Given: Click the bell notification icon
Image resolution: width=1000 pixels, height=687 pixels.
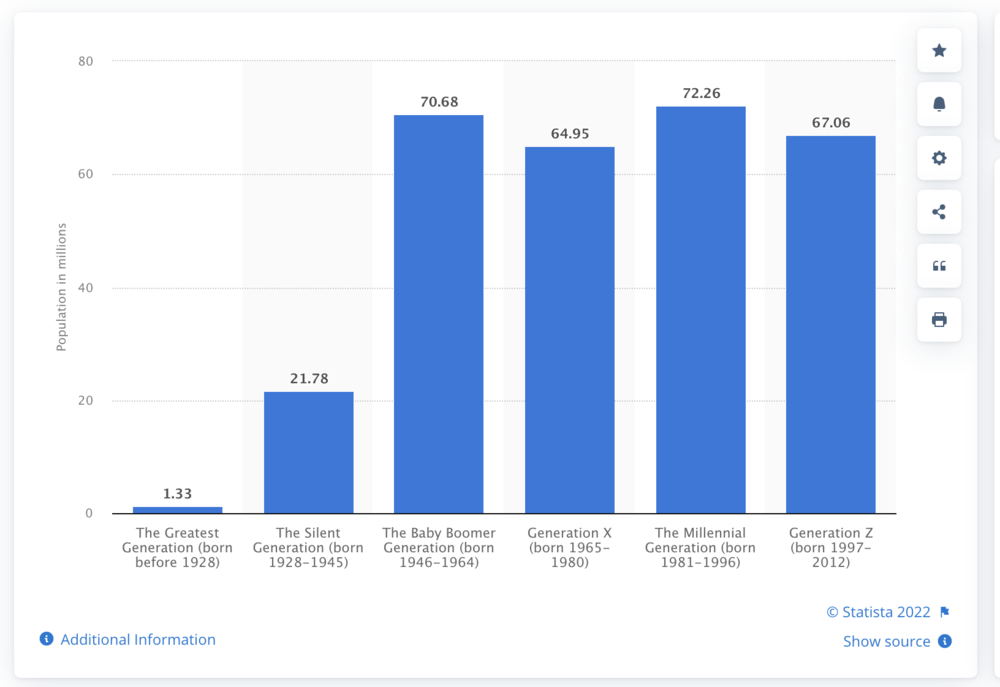Looking at the screenshot, I should pyautogui.click(x=939, y=104).
